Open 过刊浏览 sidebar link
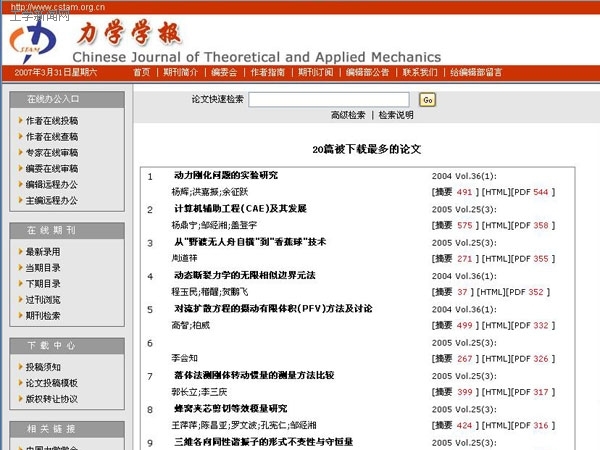 [x=43, y=300]
